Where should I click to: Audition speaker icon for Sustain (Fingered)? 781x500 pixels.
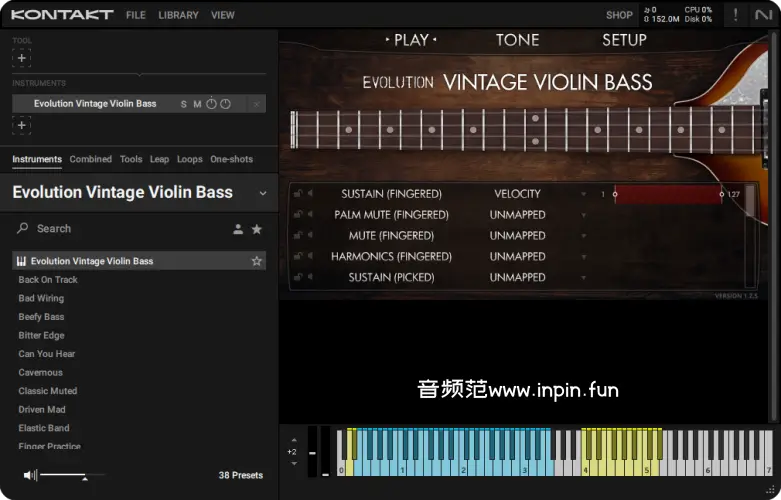click(310, 194)
